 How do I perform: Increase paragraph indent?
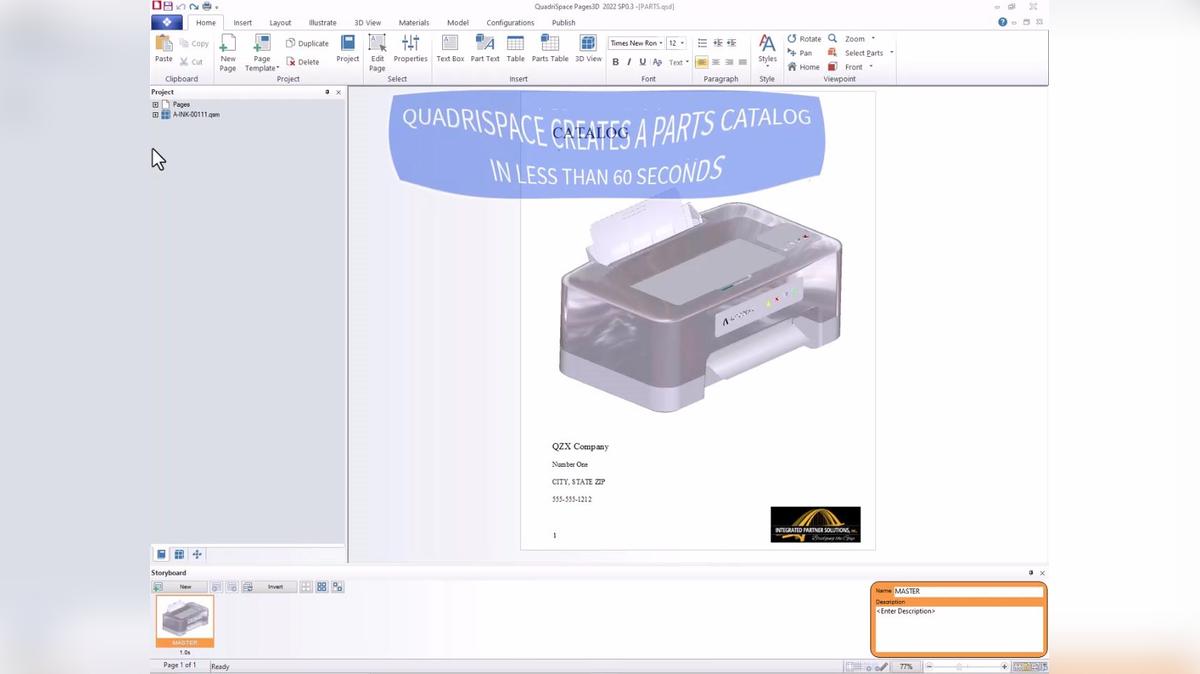pyautogui.click(x=731, y=43)
